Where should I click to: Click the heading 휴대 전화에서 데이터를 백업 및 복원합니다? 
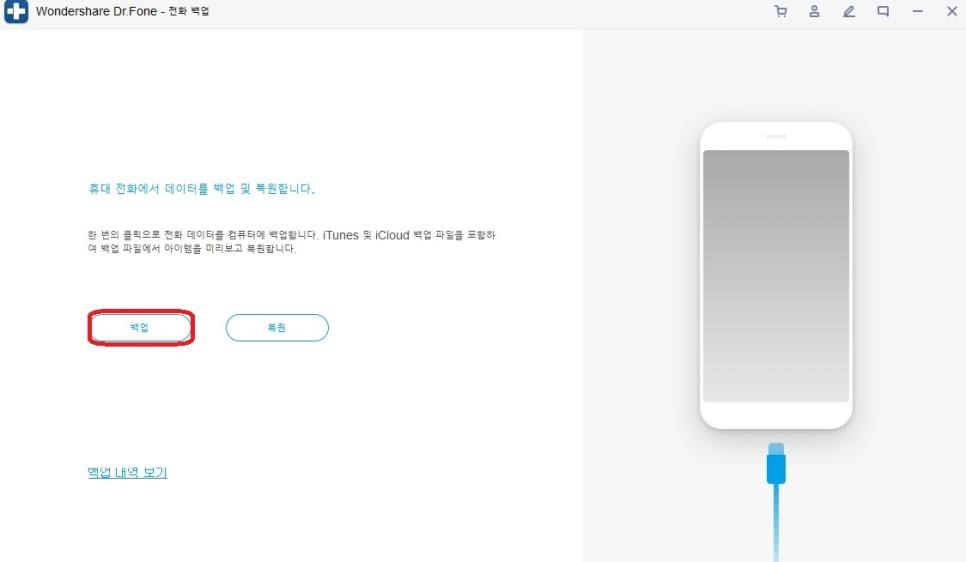[201, 189]
